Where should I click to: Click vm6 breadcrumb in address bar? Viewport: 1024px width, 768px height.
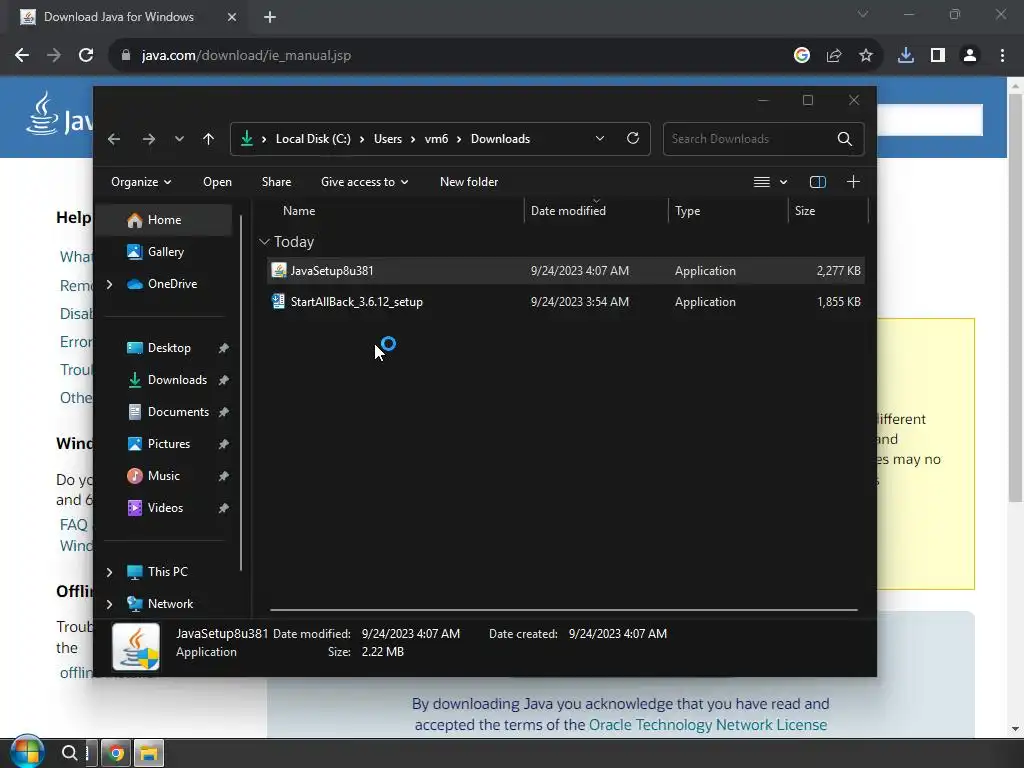click(x=436, y=139)
